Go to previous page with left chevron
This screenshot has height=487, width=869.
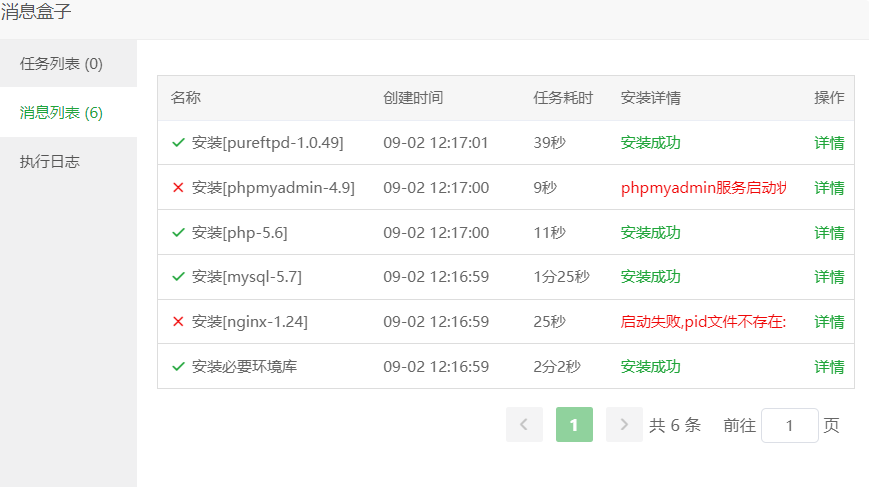click(524, 424)
